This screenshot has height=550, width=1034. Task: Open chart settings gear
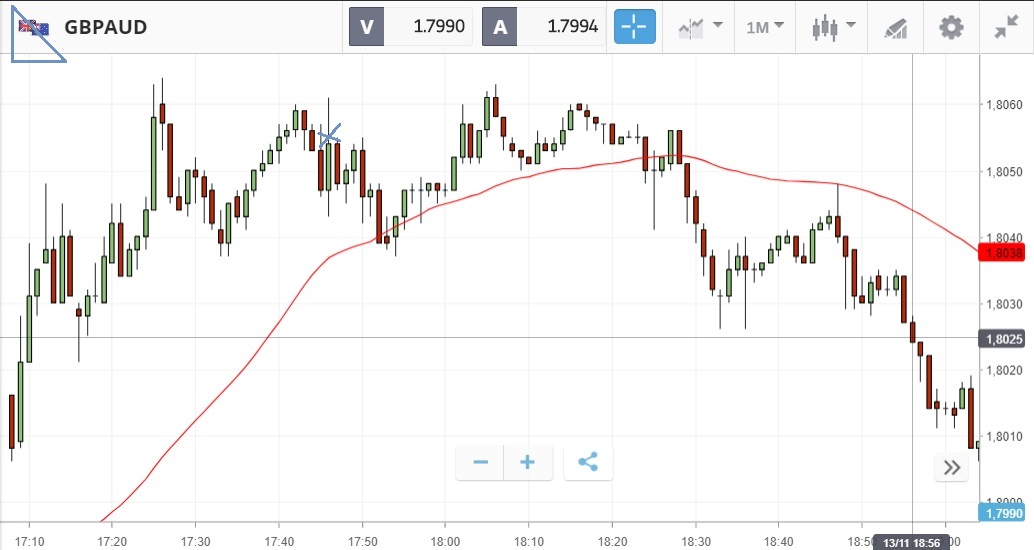coord(950,27)
